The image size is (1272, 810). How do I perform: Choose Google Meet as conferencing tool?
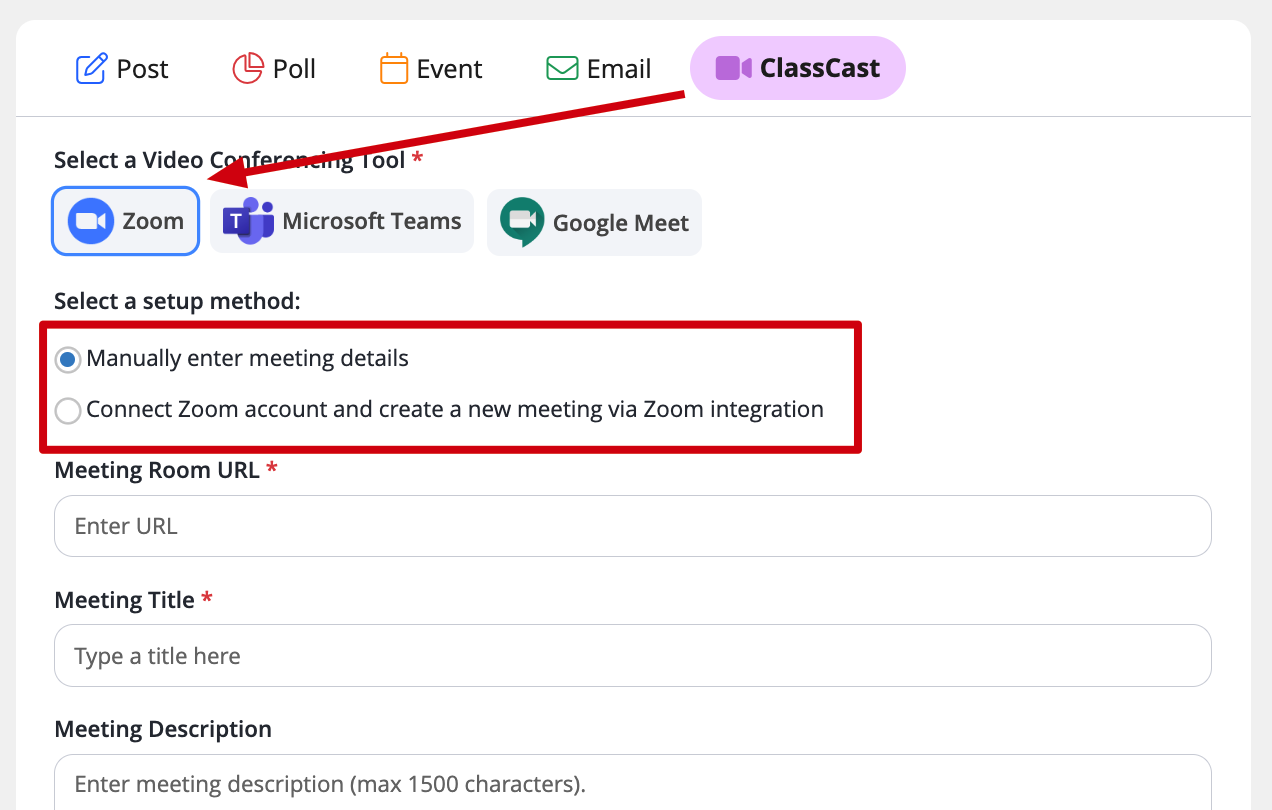594,222
